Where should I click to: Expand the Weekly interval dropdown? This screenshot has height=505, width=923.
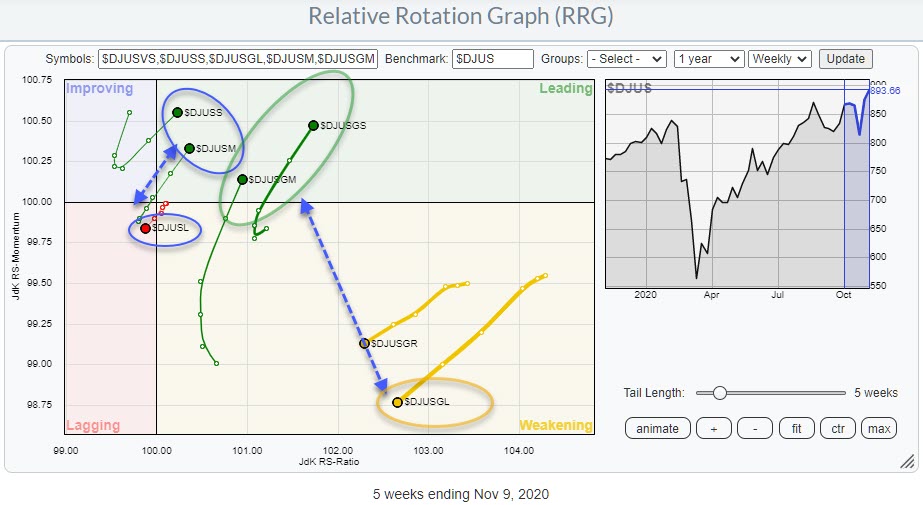click(x=781, y=59)
